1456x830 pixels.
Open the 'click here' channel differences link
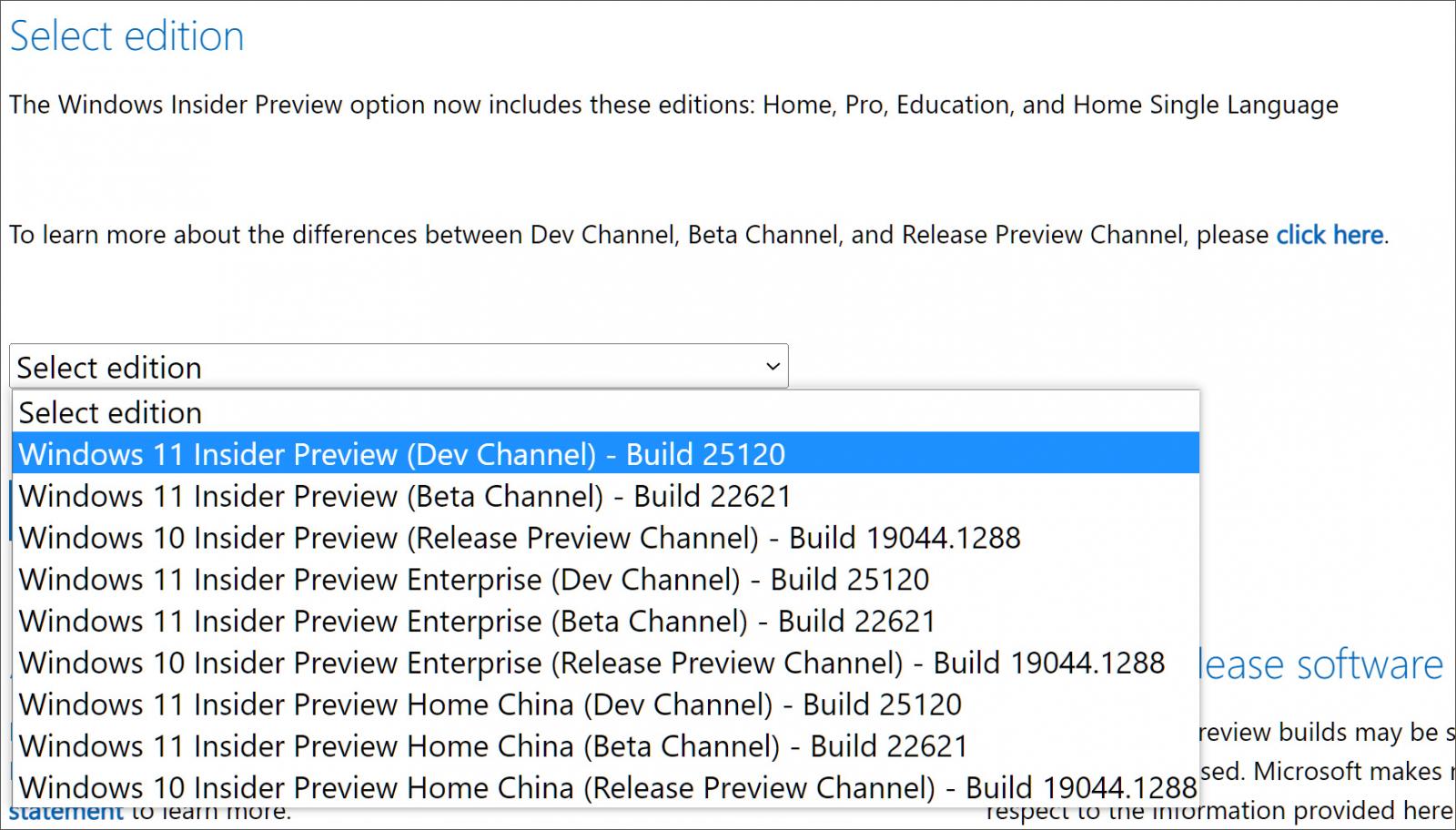click(1330, 235)
